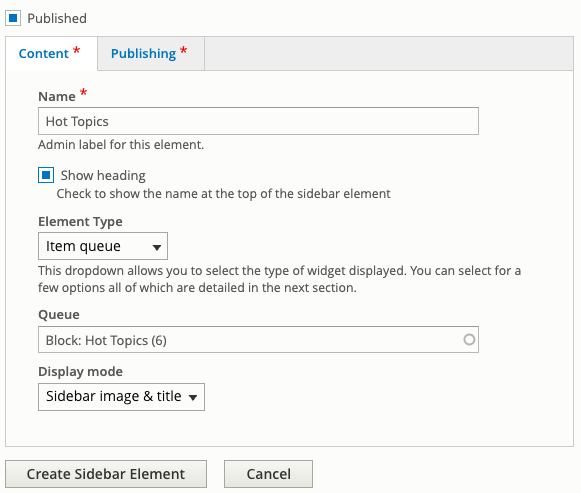The height and width of the screenshot is (493, 581).
Task: Toggle the Show heading checkbox
Action: tap(46, 175)
